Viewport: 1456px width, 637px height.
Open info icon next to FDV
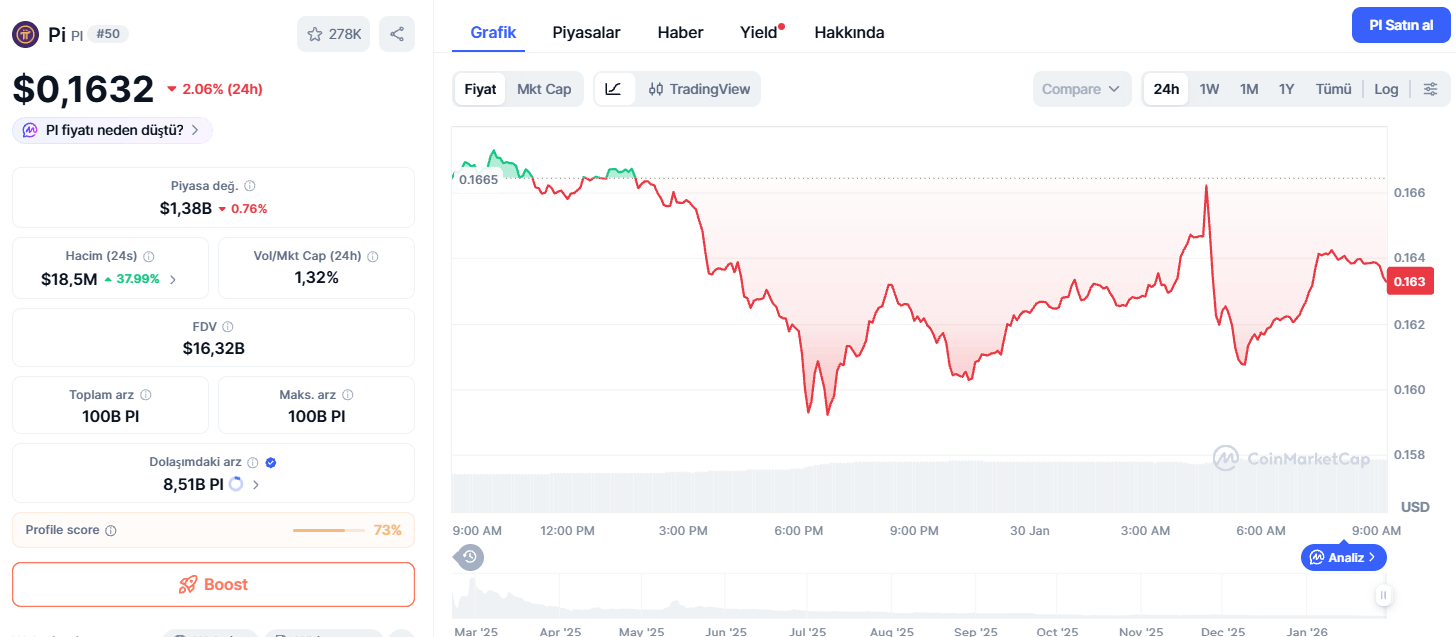228,327
